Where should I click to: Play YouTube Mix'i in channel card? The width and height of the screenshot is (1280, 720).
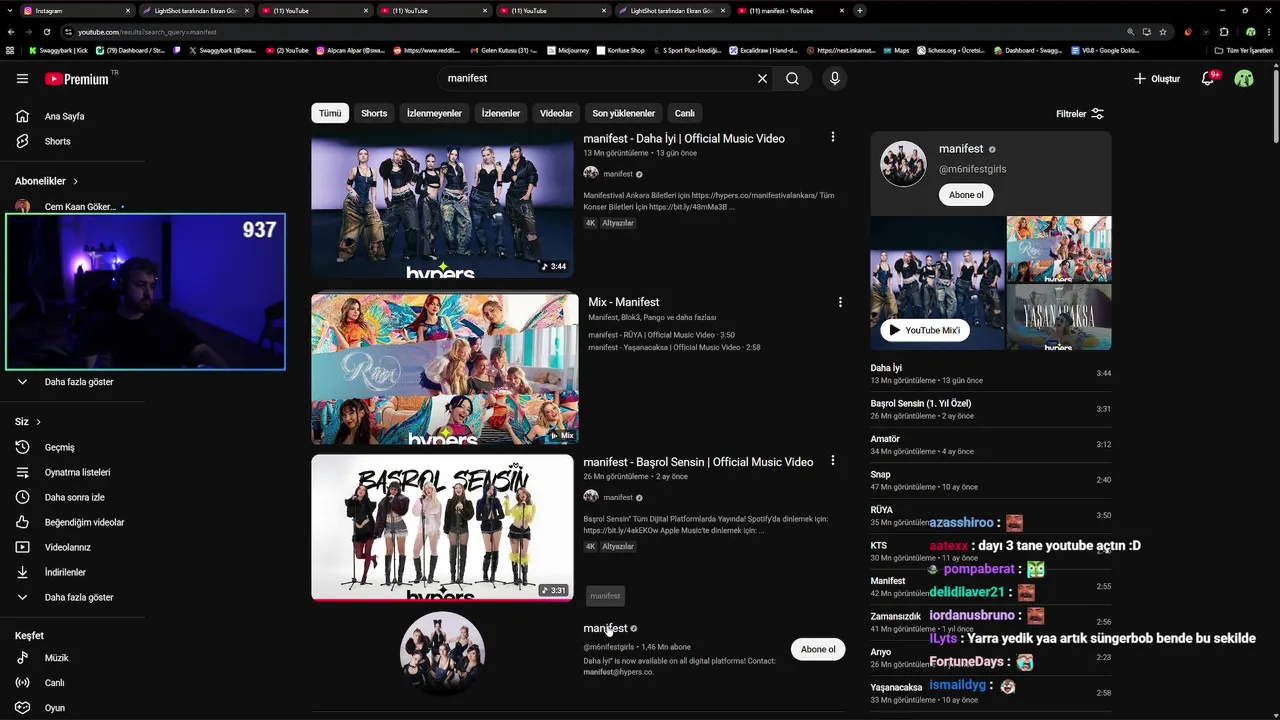tap(925, 330)
